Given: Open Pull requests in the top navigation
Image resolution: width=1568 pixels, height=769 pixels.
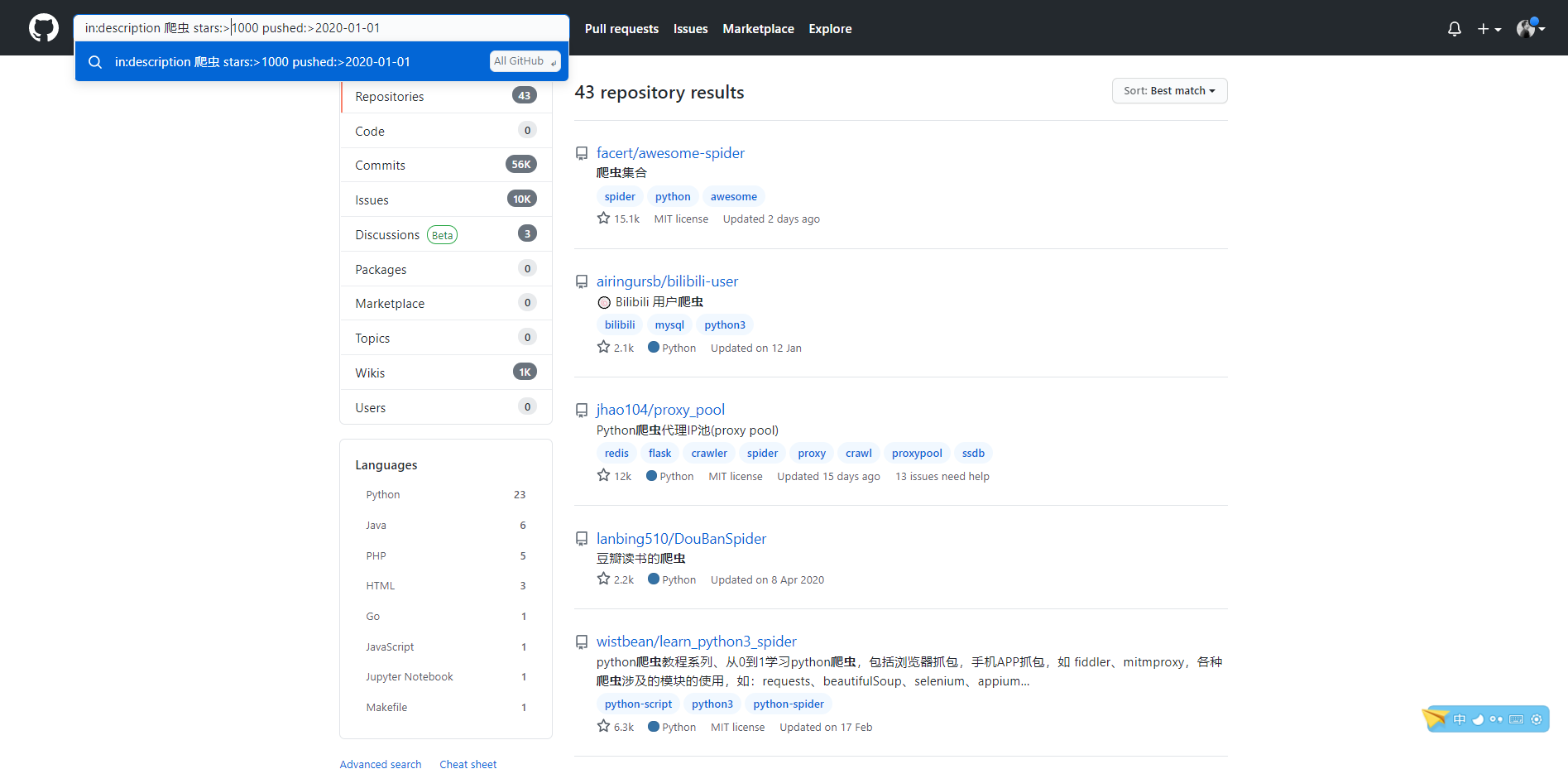Looking at the screenshot, I should [x=621, y=29].
